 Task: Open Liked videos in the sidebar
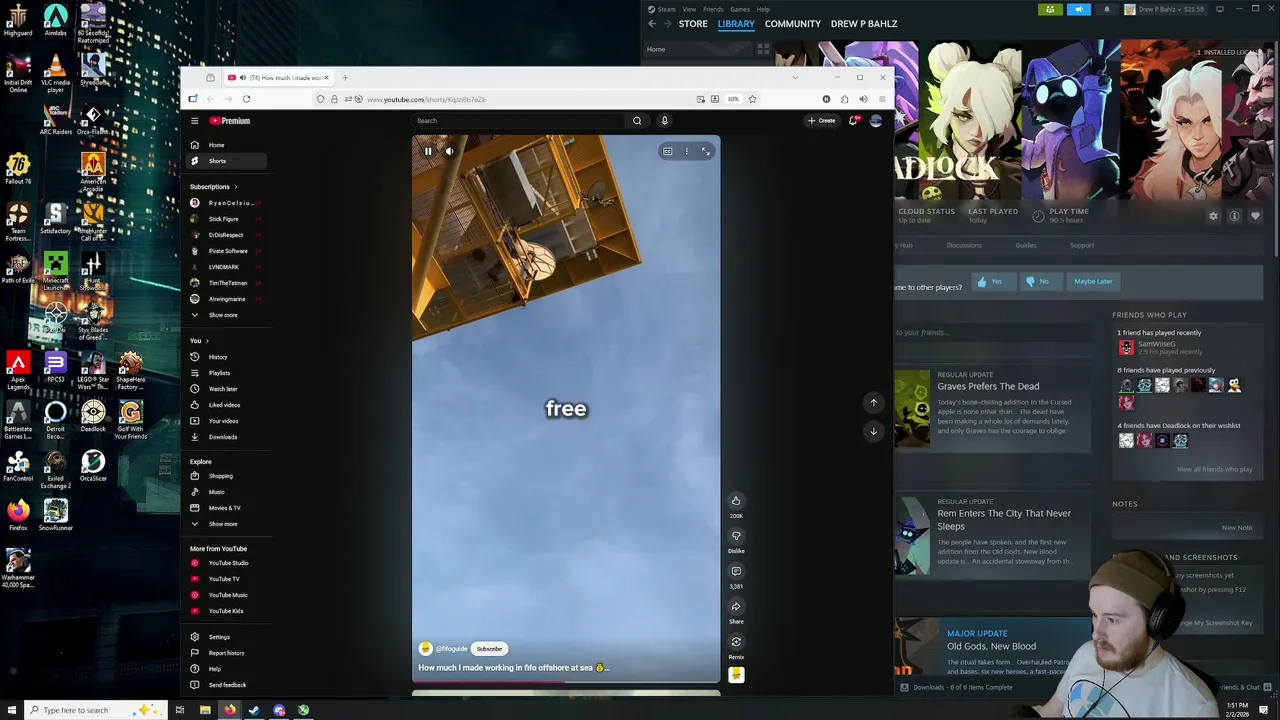226,405
